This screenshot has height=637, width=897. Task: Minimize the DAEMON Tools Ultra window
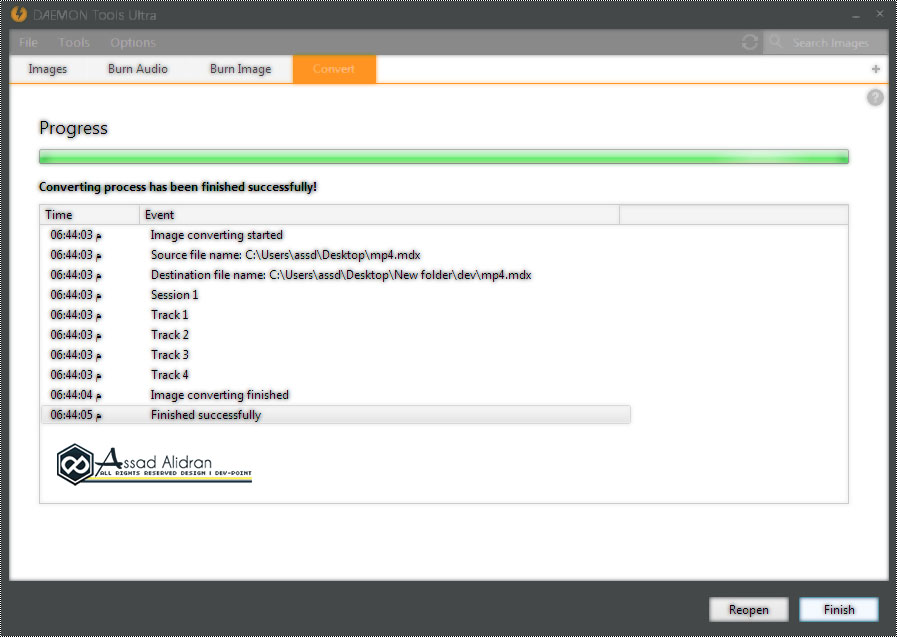click(x=856, y=15)
